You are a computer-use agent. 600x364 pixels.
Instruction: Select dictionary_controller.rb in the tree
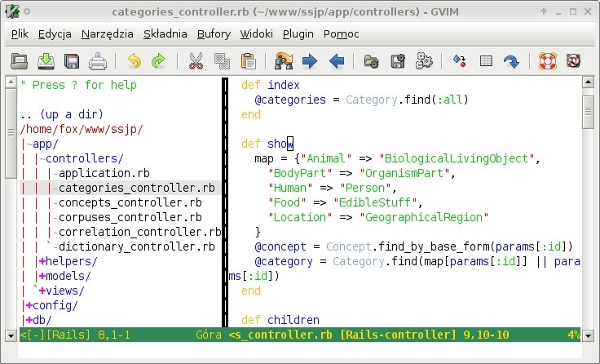[x=137, y=247]
